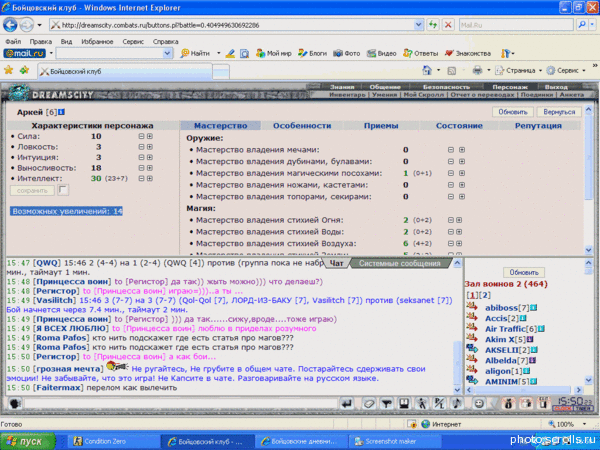Increase mastery of мечами with plus button
The height and width of the screenshot is (450, 600).
coord(462,150)
